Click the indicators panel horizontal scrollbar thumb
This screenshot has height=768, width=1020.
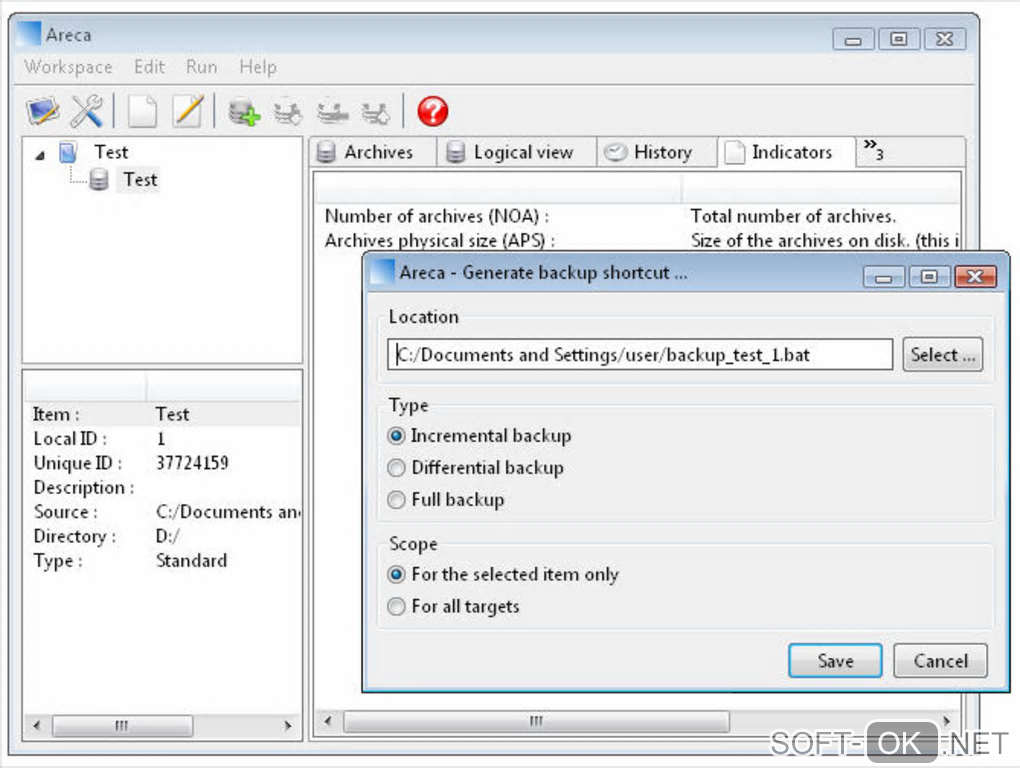(536, 721)
